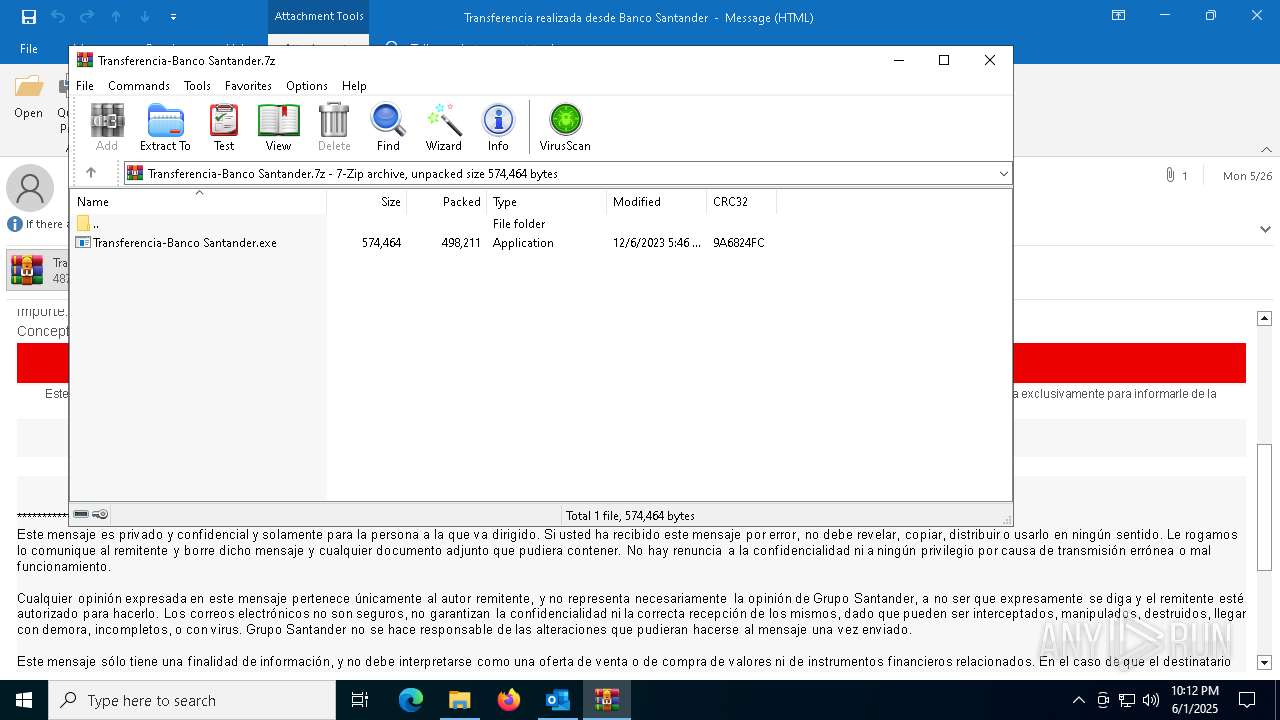Open the Commands menu
Viewport: 1280px width, 720px height.
coord(139,86)
